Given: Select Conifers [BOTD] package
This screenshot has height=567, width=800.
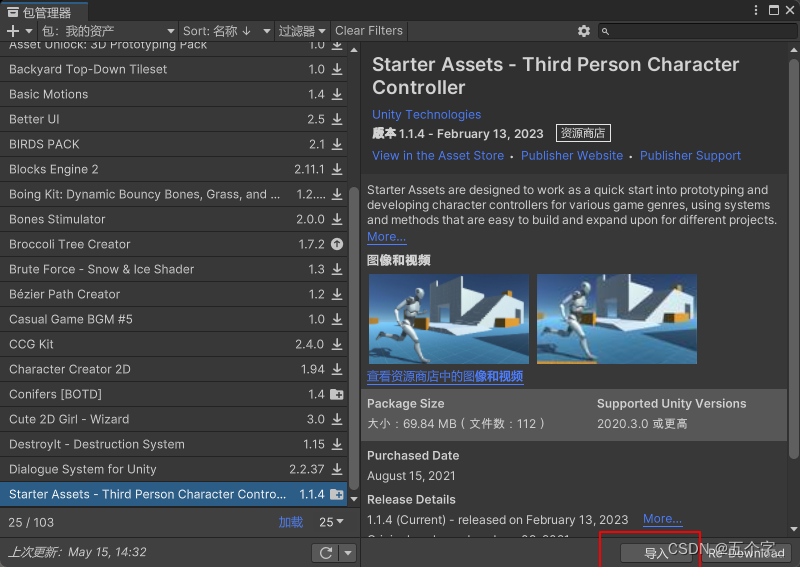Looking at the screenshot, I should click(x=173, y=394).
